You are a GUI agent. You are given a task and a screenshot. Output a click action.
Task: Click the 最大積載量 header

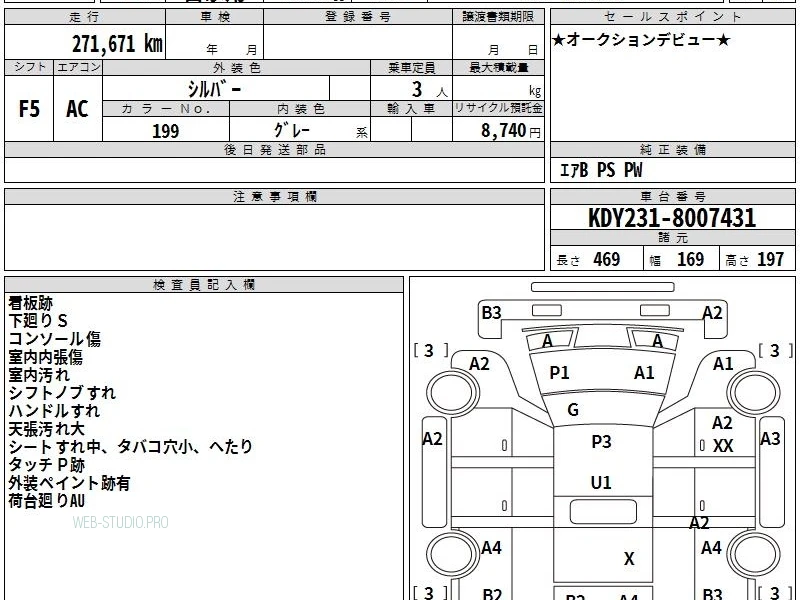(x=498, y=67)
